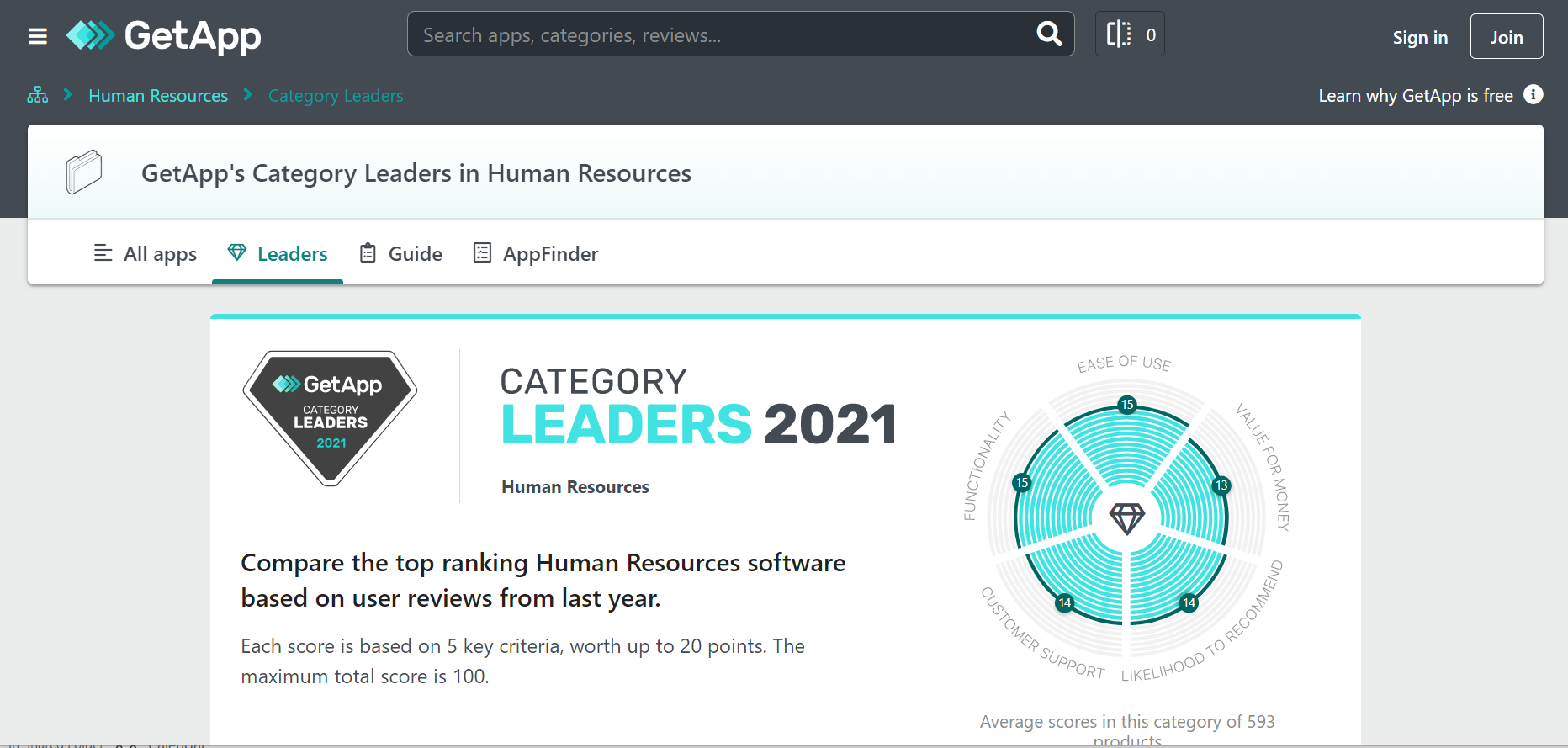Click the Leaders diamond icon
1568x748 pixels.
coord(237,252)
